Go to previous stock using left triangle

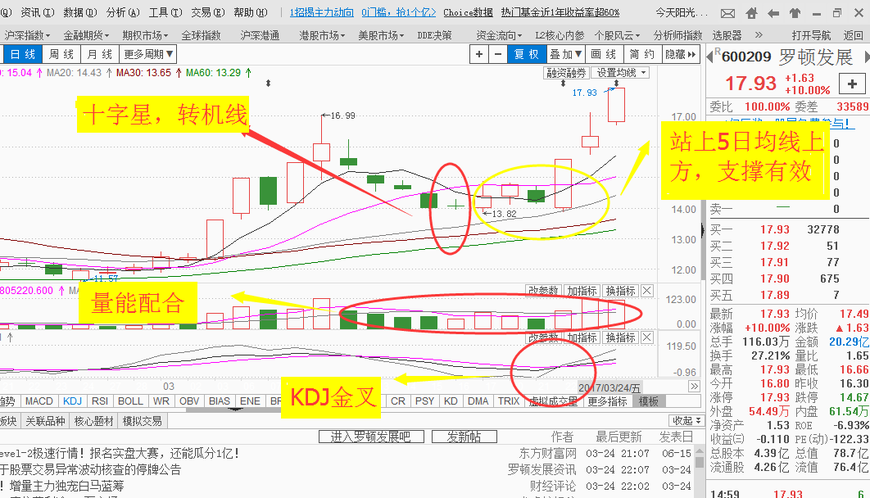coord(710,57)
